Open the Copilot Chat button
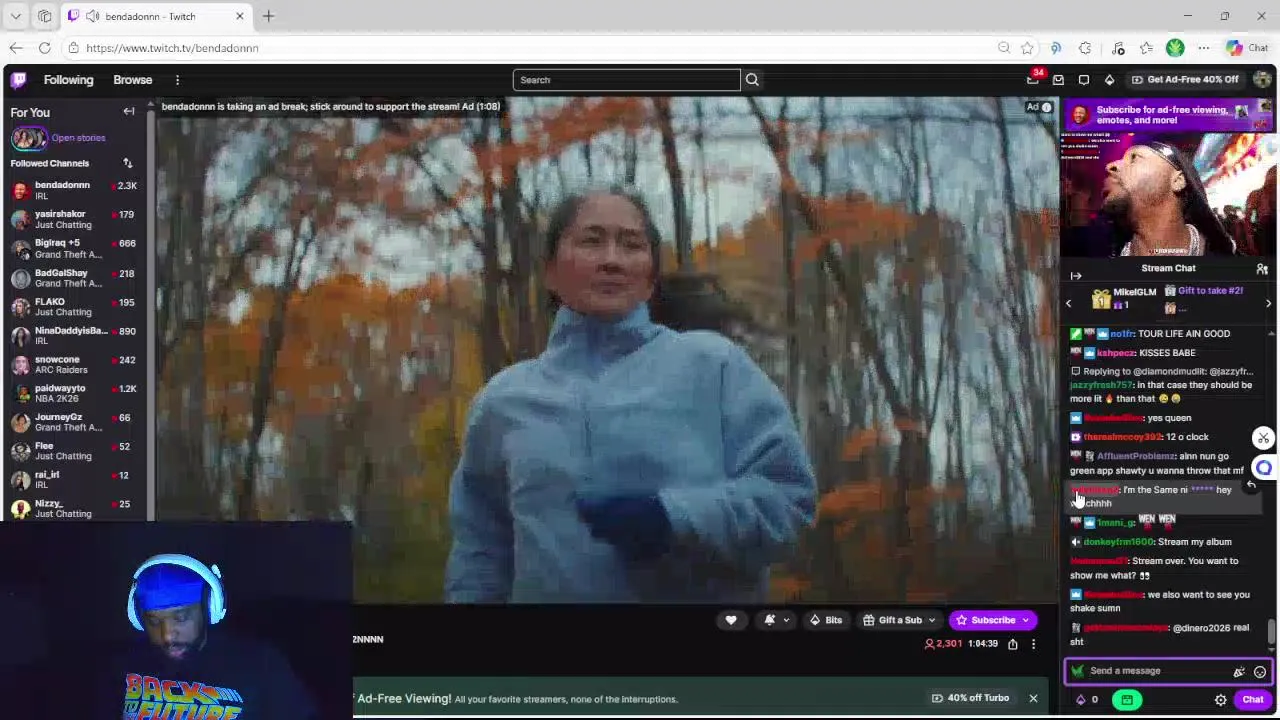This screenshot has height=720, width=1280. (x=1247, y=48)
